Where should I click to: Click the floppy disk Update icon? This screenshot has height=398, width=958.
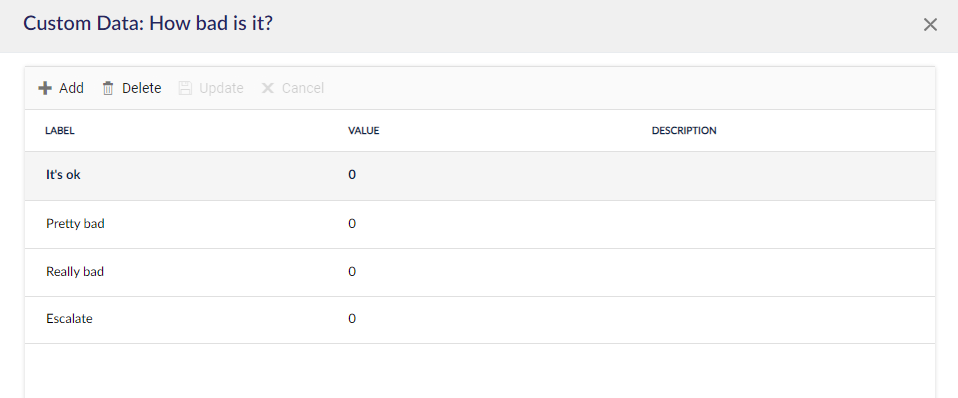tap(185, 88)
